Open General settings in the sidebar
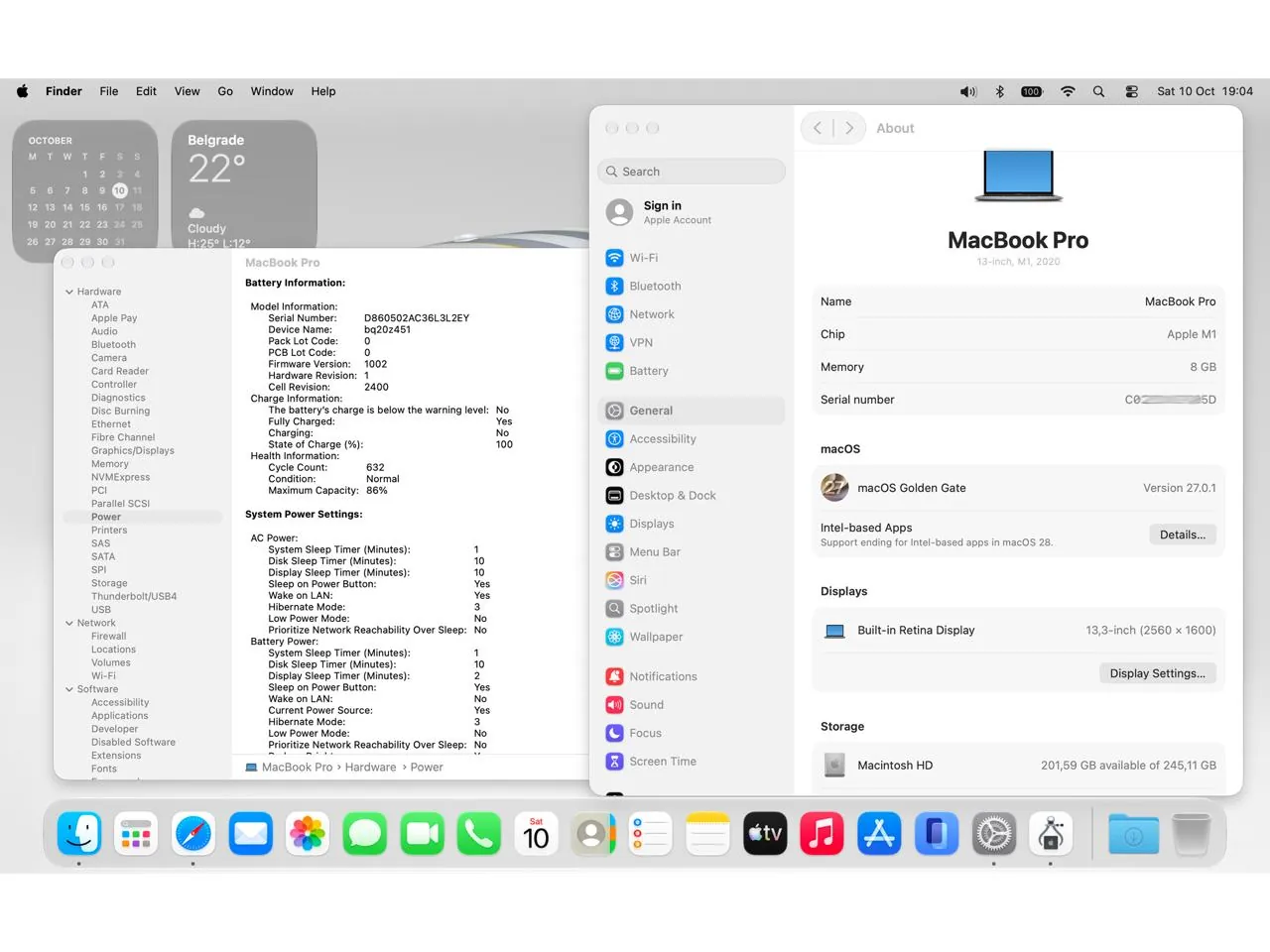Screen dimensions: 1270x952 [692, 411]
